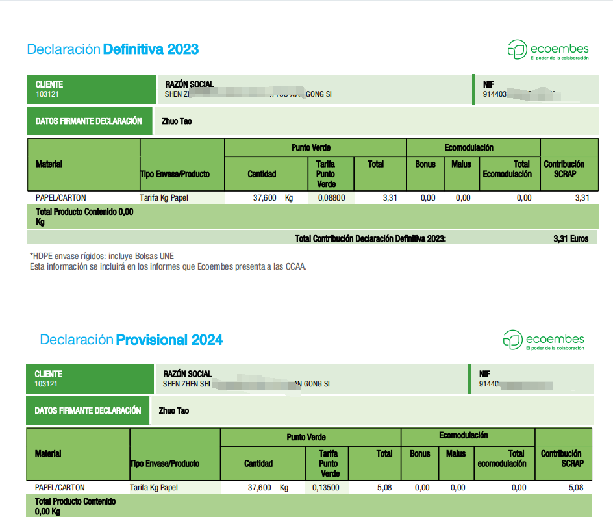The image size is (614, 518).
Task: Click Total ecomodulación header in 2024 table
Action: click(x=502, y=458)
